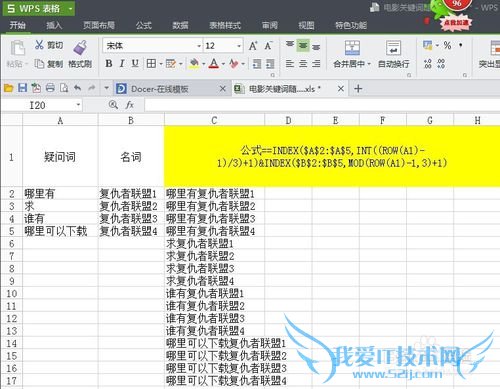Click the Paste clipboard icon
Image resolution: width=500 pixels, height=389 pixels.
click(x=17, y=48)
